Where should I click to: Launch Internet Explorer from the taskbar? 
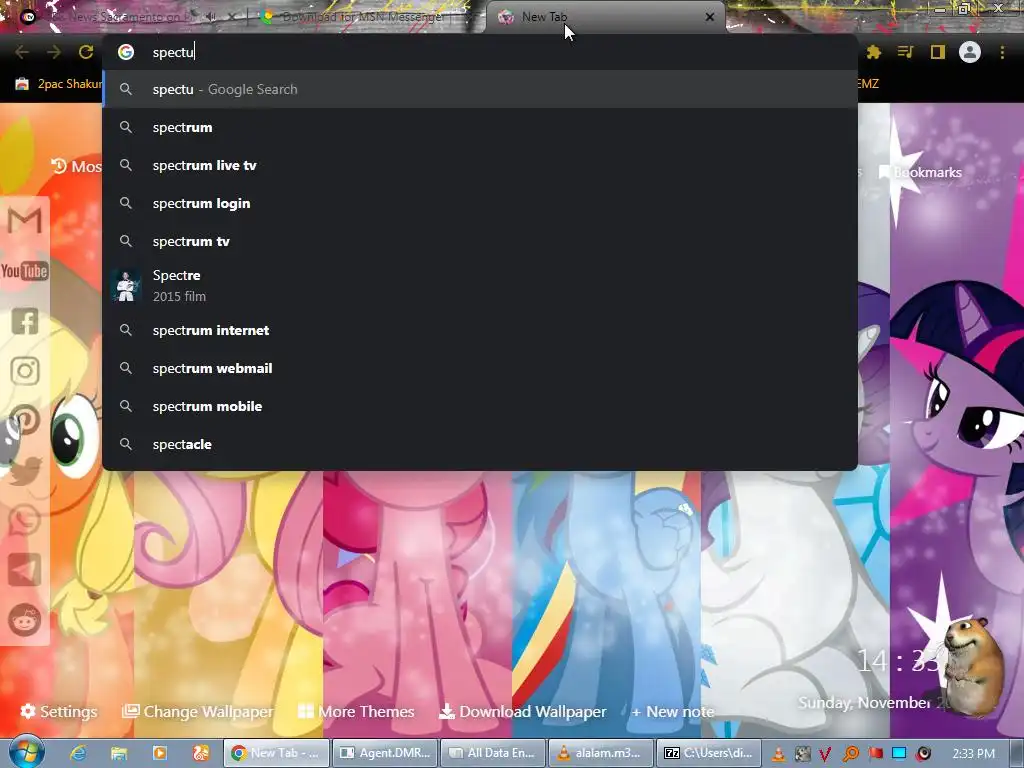coord(78,753)
